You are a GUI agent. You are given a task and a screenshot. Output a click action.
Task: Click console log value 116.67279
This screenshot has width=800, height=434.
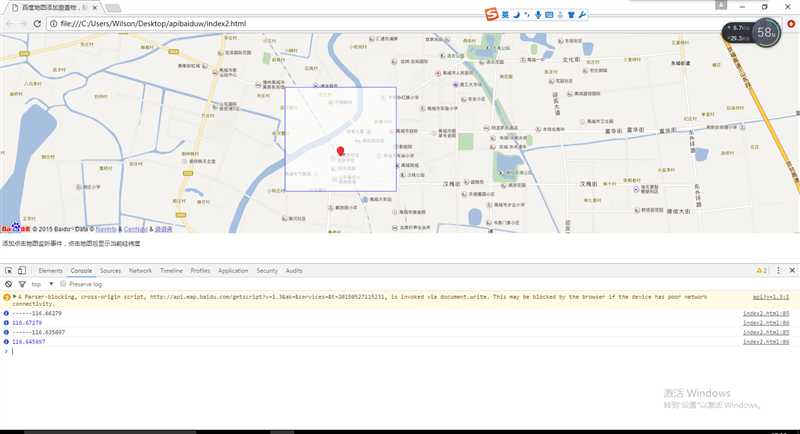(27, 323)
